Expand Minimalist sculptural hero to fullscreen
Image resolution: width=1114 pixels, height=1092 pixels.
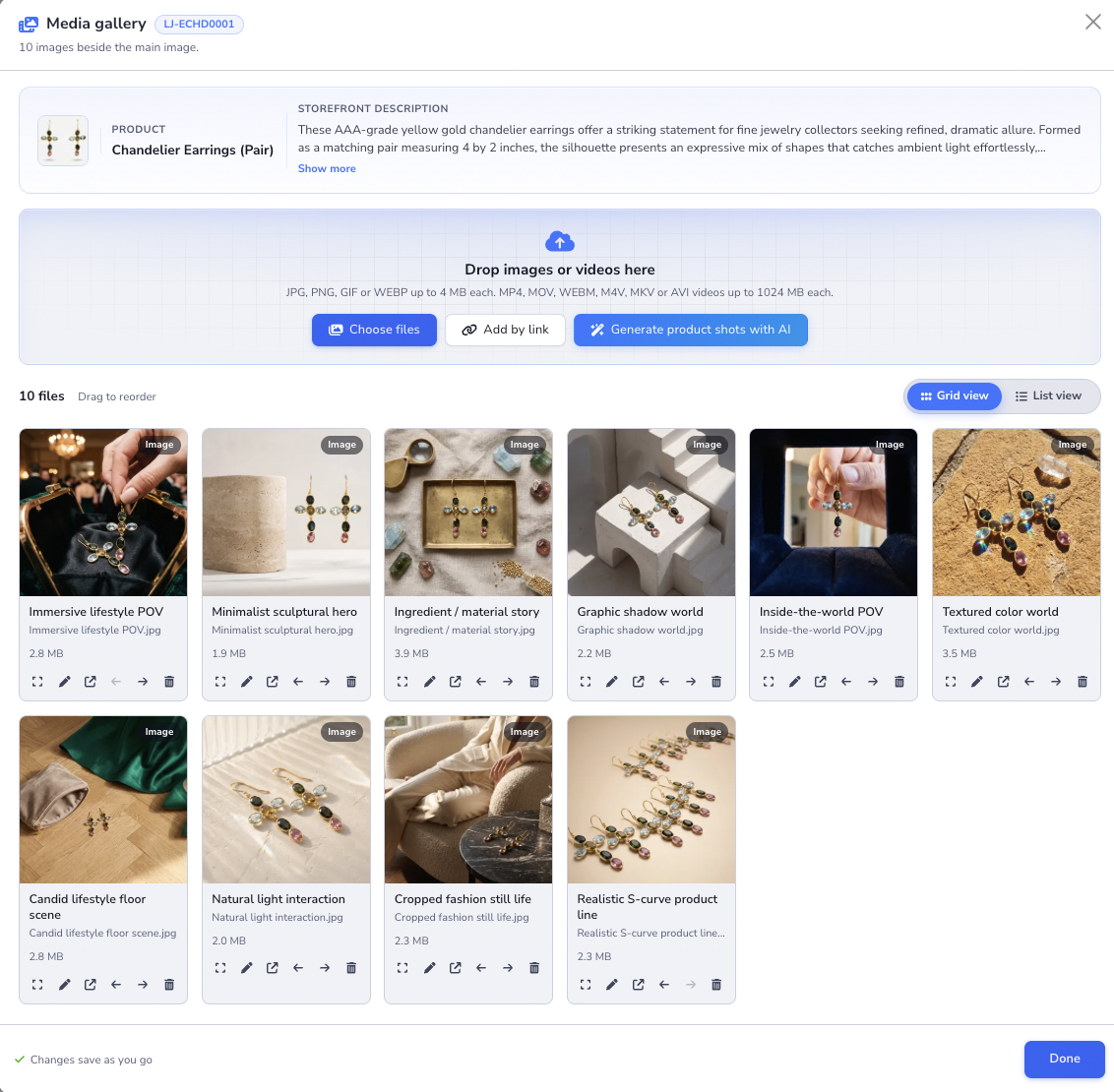pyautogui.click(x=220, y=682)
